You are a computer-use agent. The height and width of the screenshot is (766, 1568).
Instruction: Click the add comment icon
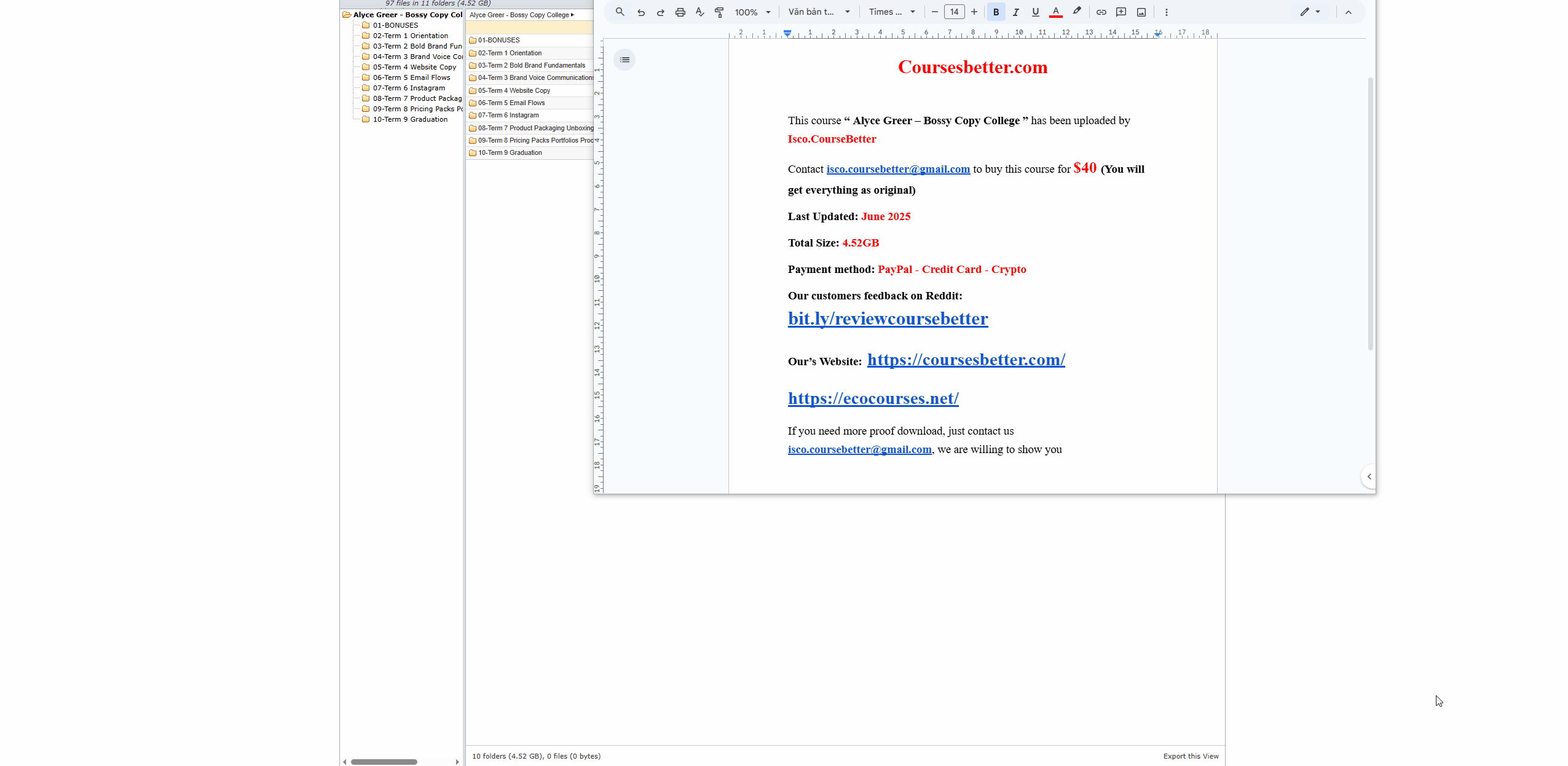point(1121,12)
